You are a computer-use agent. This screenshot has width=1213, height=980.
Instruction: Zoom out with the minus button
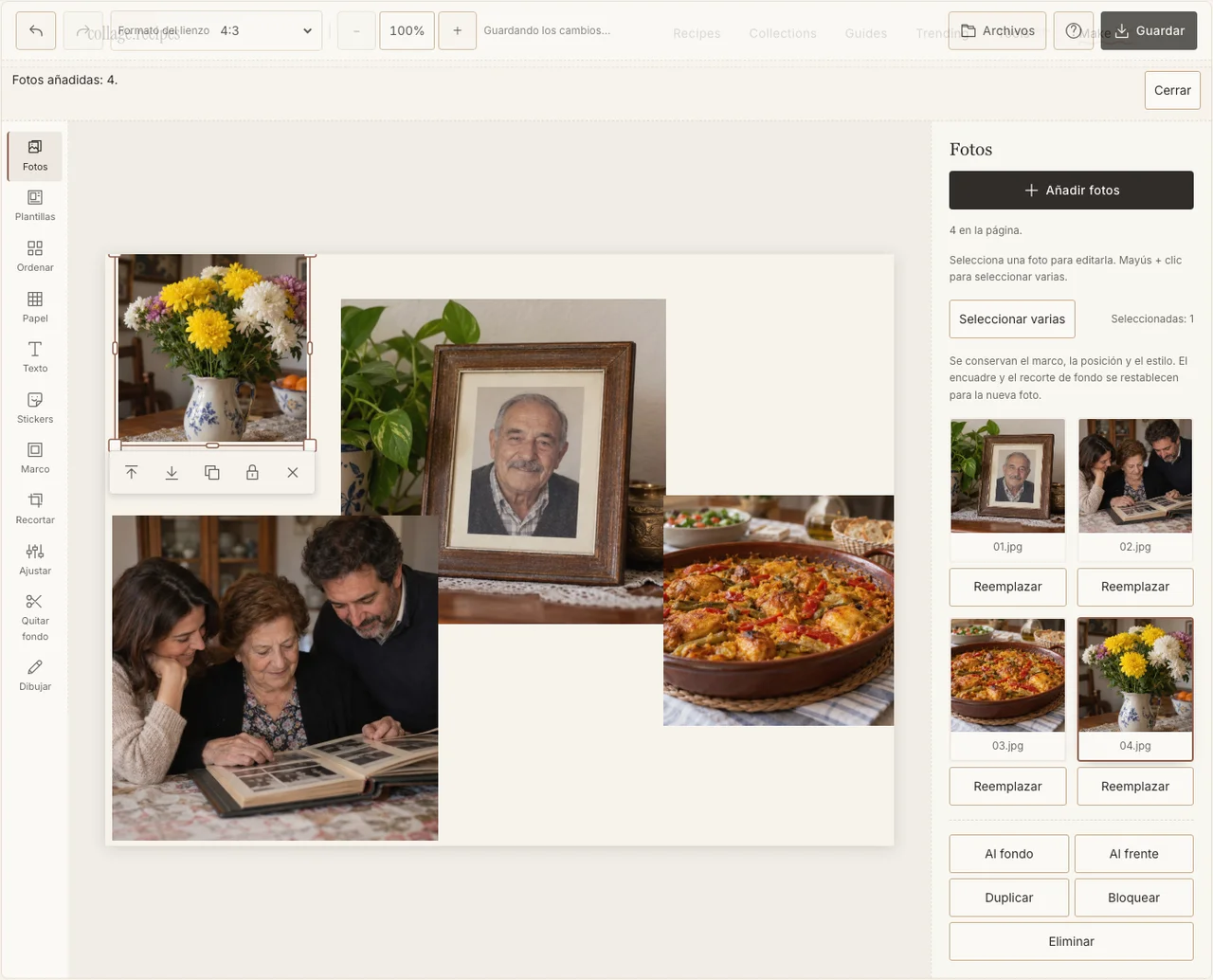tap(356, 30)
